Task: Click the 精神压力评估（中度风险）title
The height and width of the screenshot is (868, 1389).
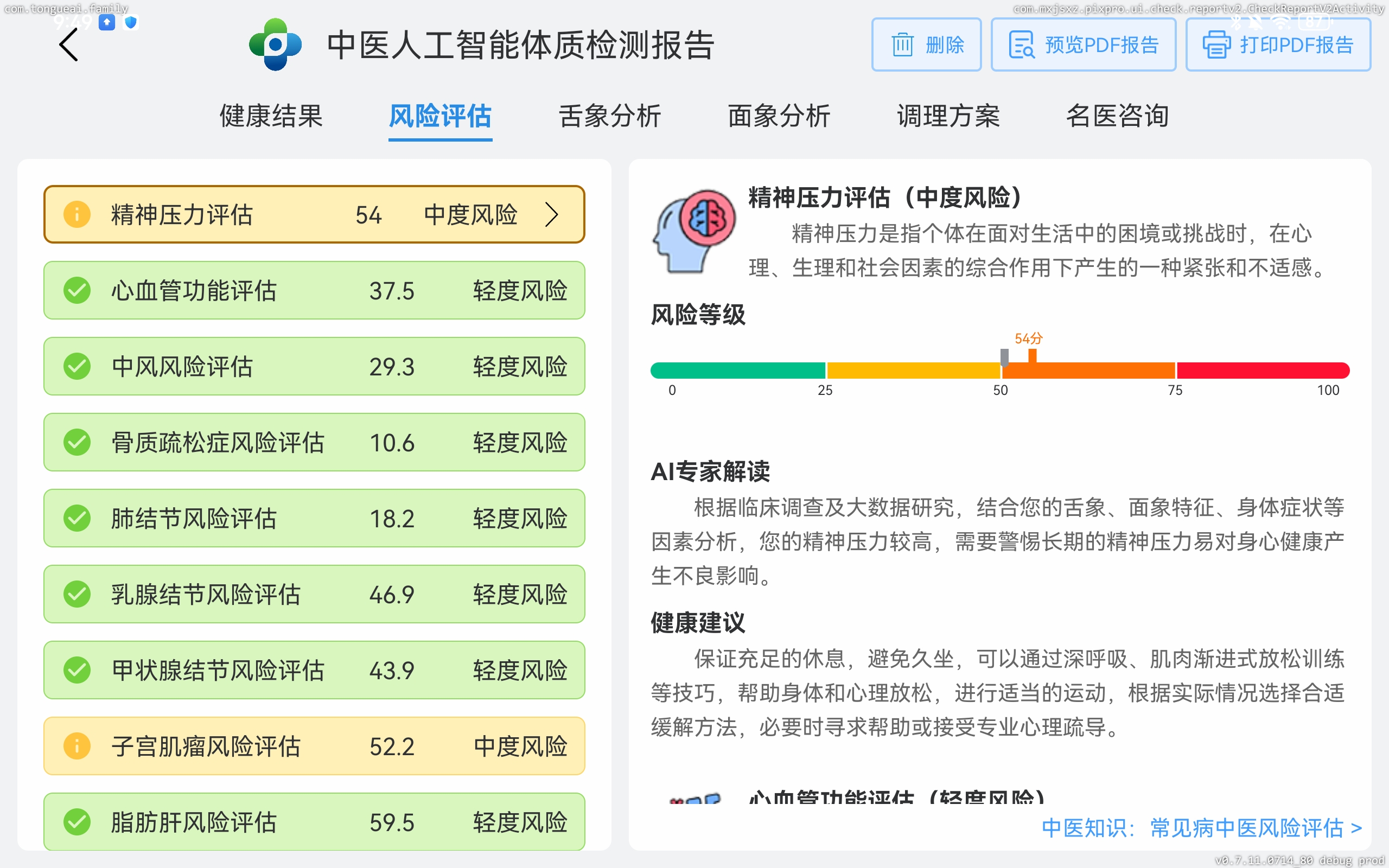Action: tap(887, 197)
